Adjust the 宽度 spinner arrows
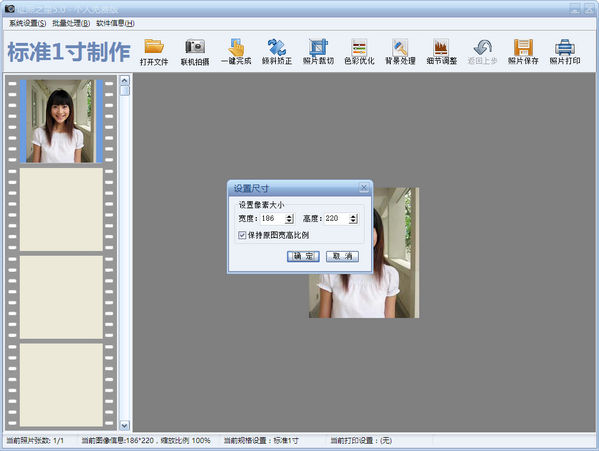Image resolution: width=599 pixels, height=451 pixels. click(289, 219)
